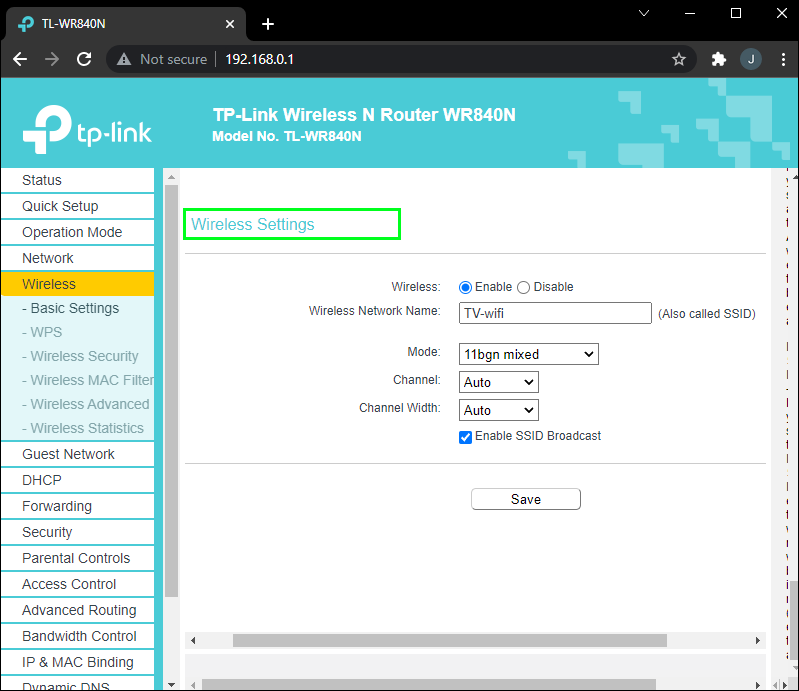Image resolution: width=799 pixels, height=691 pixels.
Task: Select the Disable wireless radio button
Action: point(523,287)
